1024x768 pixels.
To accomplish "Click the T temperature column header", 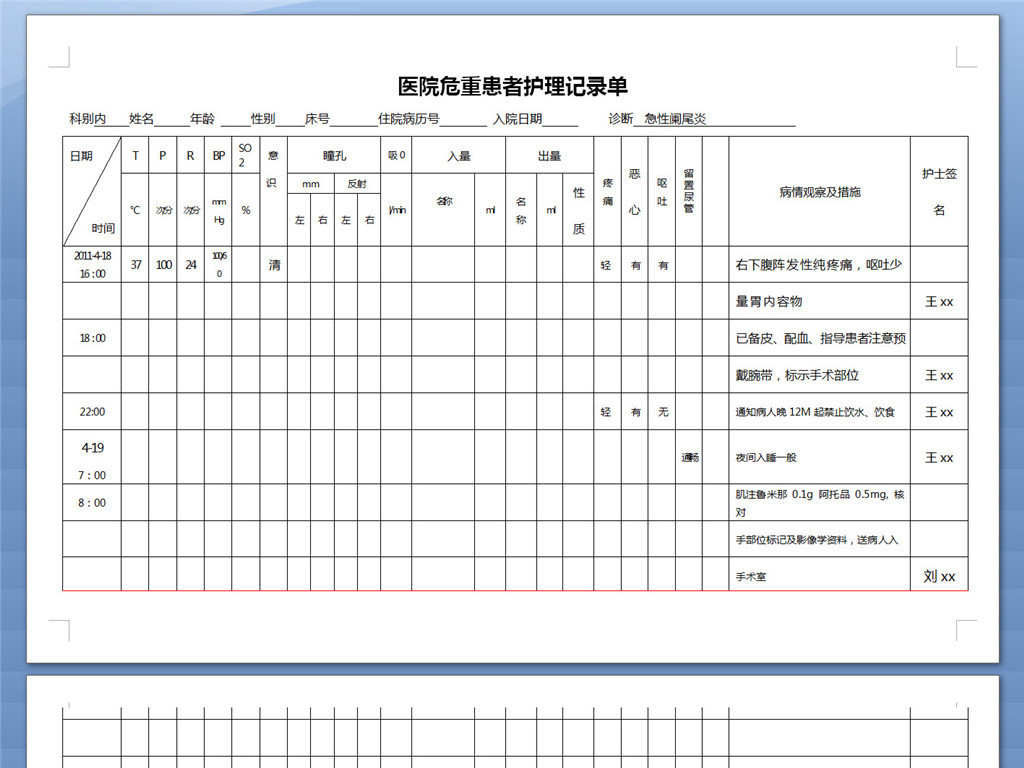I will (134, 156).
